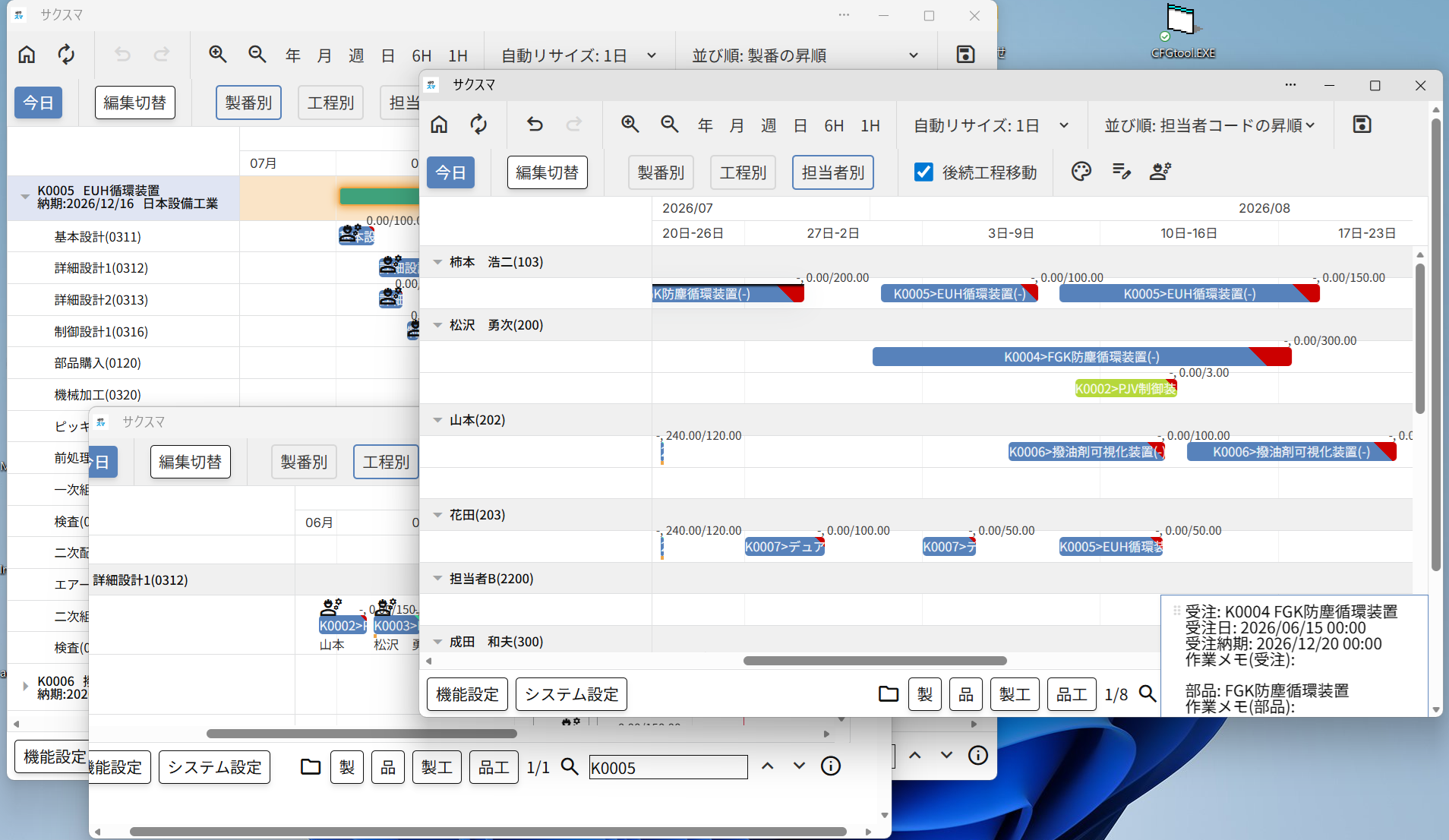Click the search magnifier beside 1/8
The height and width of the screenshot is (840, 1449).
point(1148,694)
